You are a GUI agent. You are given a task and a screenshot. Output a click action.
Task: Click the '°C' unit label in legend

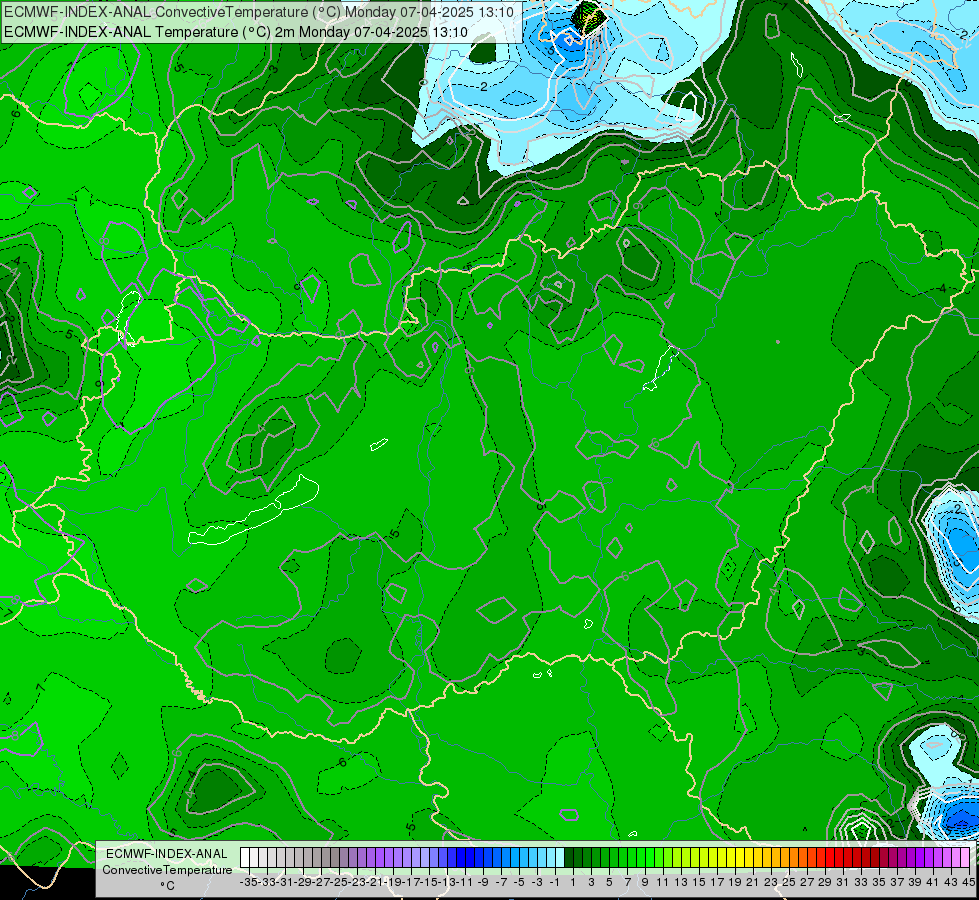pos(167,886)
